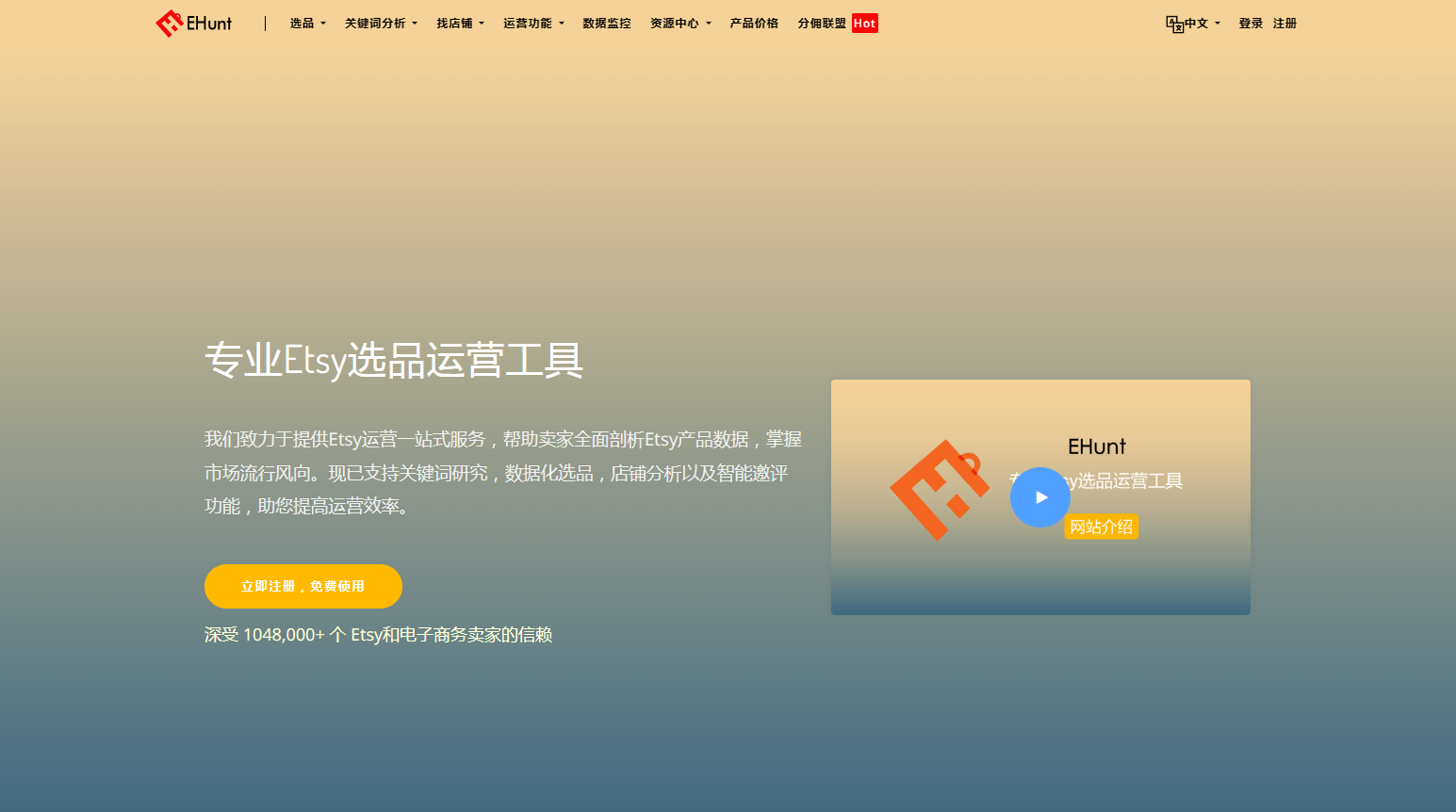This screenshot has width=1456, height=812.
Task: Open 分佣联盟 affiliate link
Action: pyautogui.click(x=822, y=24)
